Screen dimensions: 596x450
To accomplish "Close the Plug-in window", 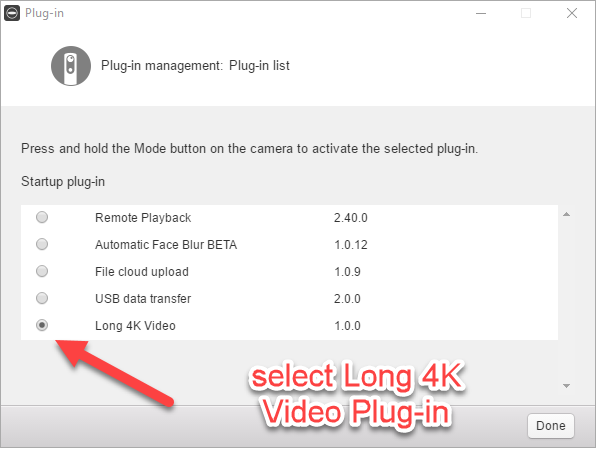I will coord(572,13).
